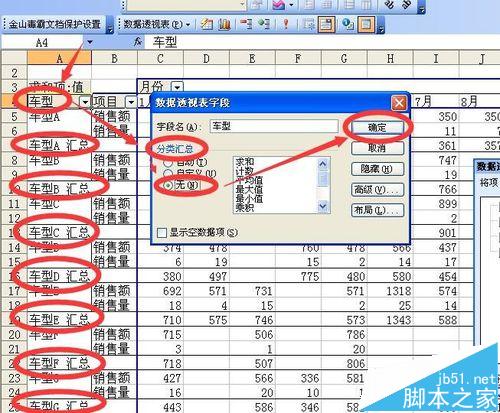The width and height of the screenshot is (500, 413).
Task: Click the Name Box showing A4
Action: coord(42,42)
